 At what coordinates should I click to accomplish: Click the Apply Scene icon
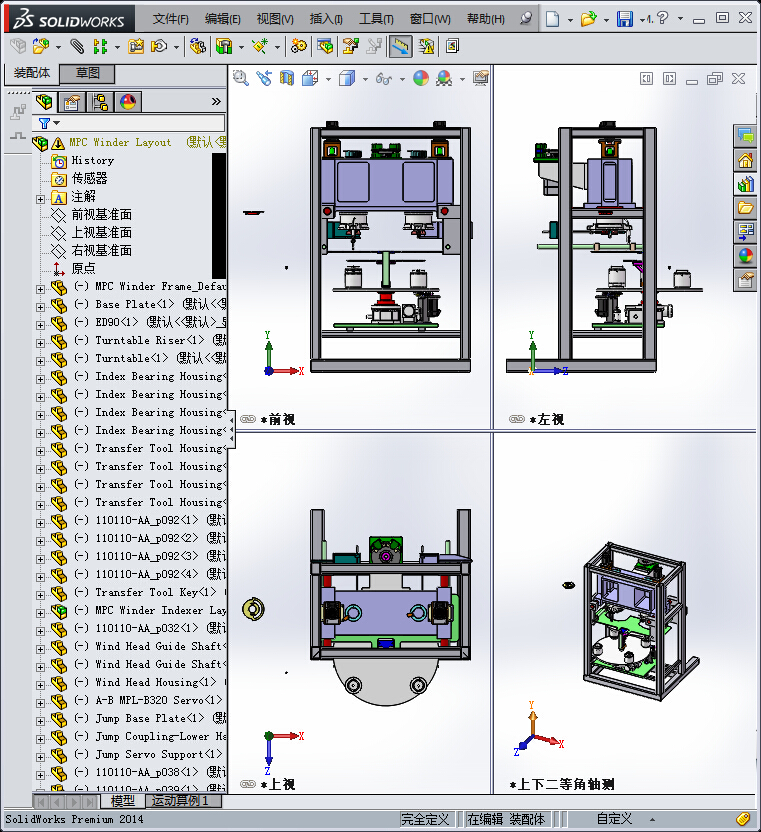pyautogui.click(x=444, y=79)
